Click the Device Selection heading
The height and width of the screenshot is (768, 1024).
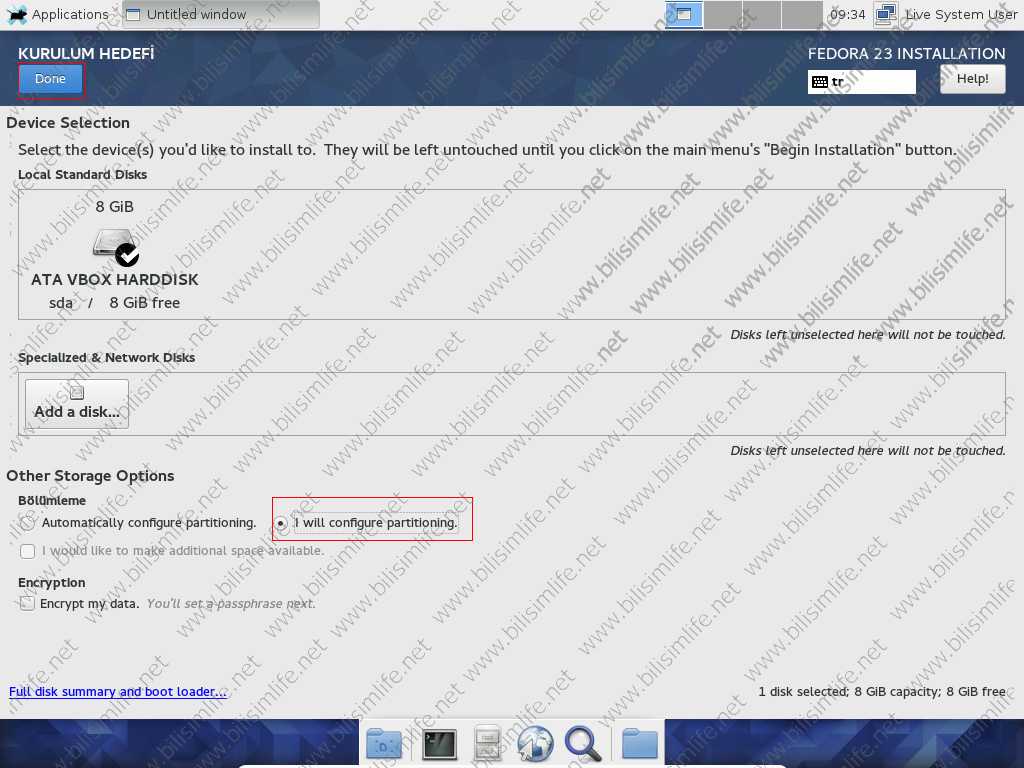[68, 123]
